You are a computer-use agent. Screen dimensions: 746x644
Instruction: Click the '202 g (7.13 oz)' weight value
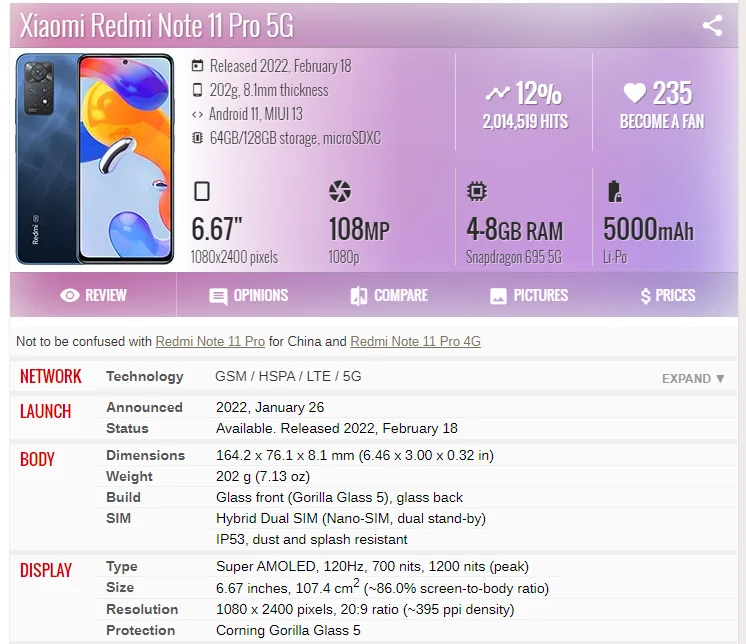(263, 476)
